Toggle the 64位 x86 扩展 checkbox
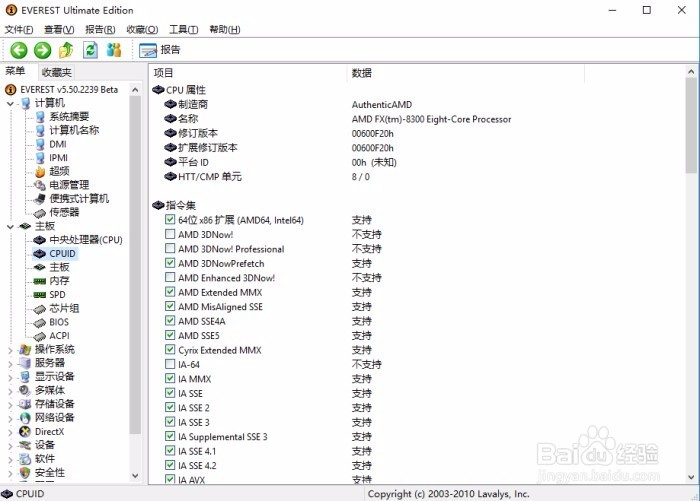 coord(170,220)
